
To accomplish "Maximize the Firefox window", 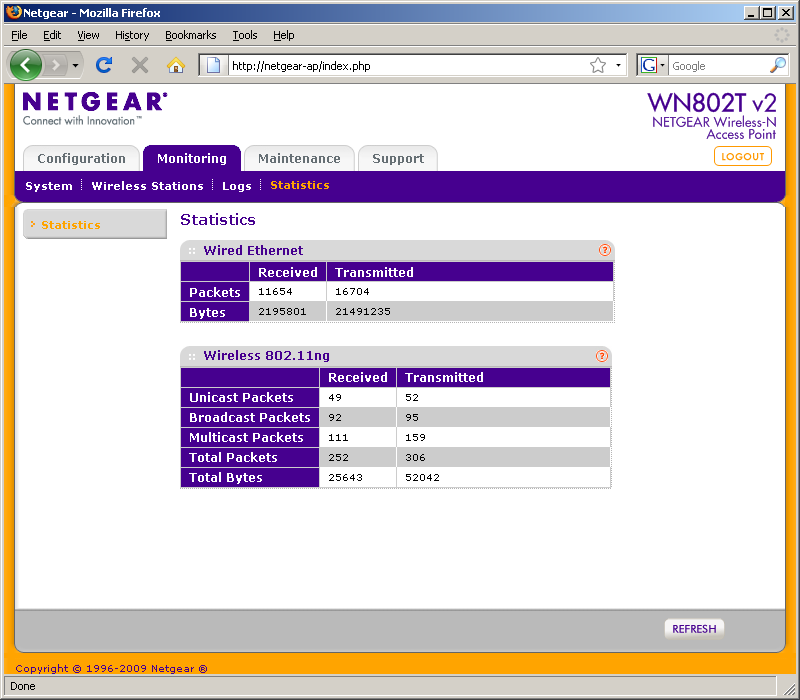I will [767, 13].
